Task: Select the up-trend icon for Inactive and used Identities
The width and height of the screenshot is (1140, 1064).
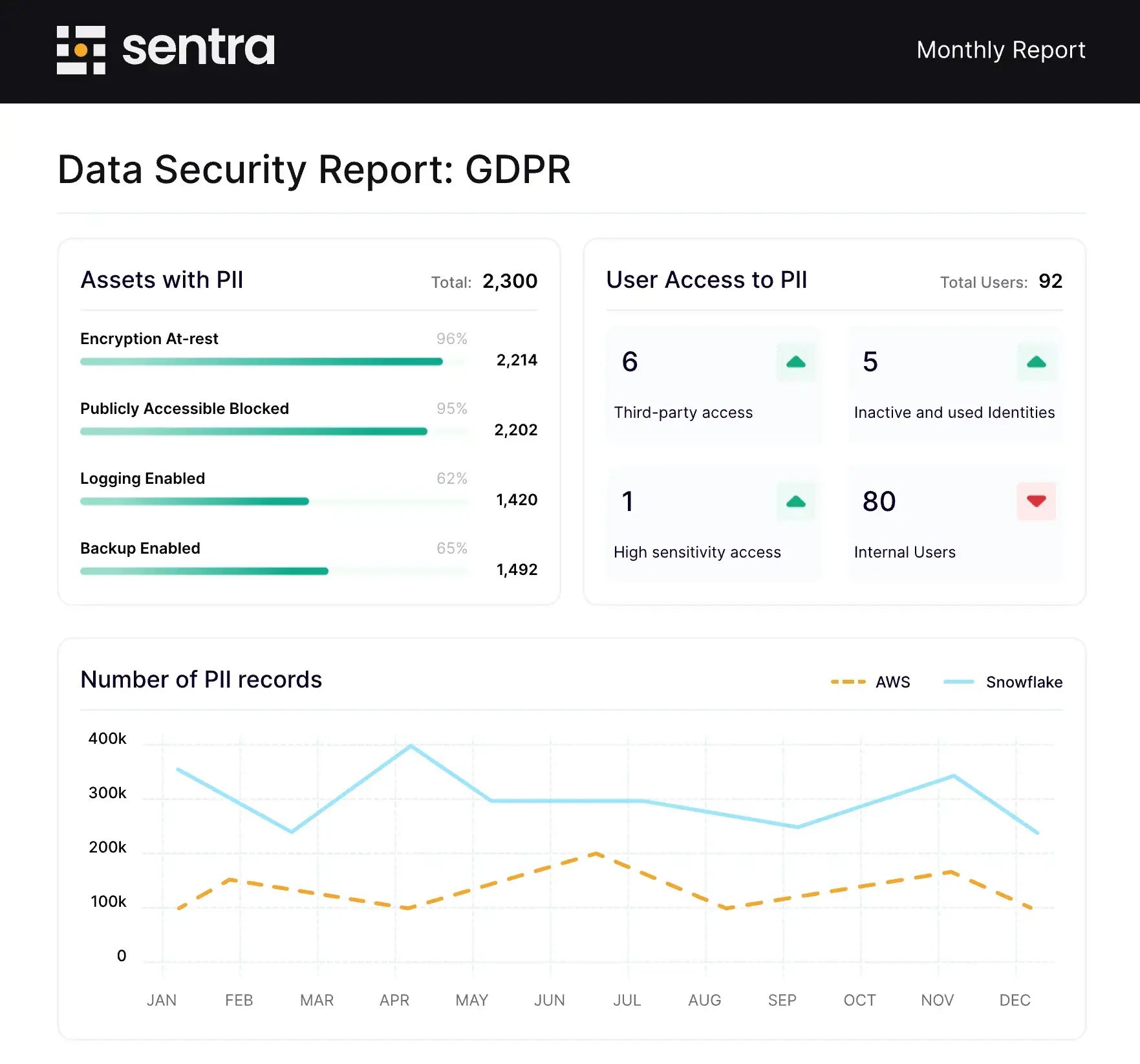Action: [x=1037, y=362]
